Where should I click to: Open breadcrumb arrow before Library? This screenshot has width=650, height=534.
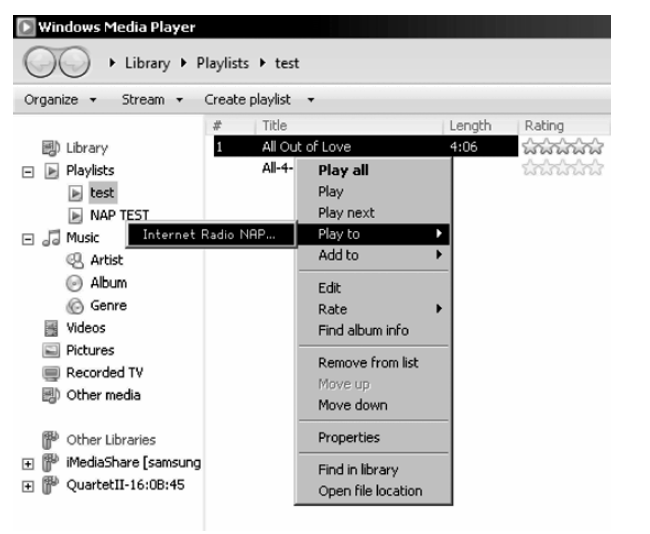[x=112, y=63]
